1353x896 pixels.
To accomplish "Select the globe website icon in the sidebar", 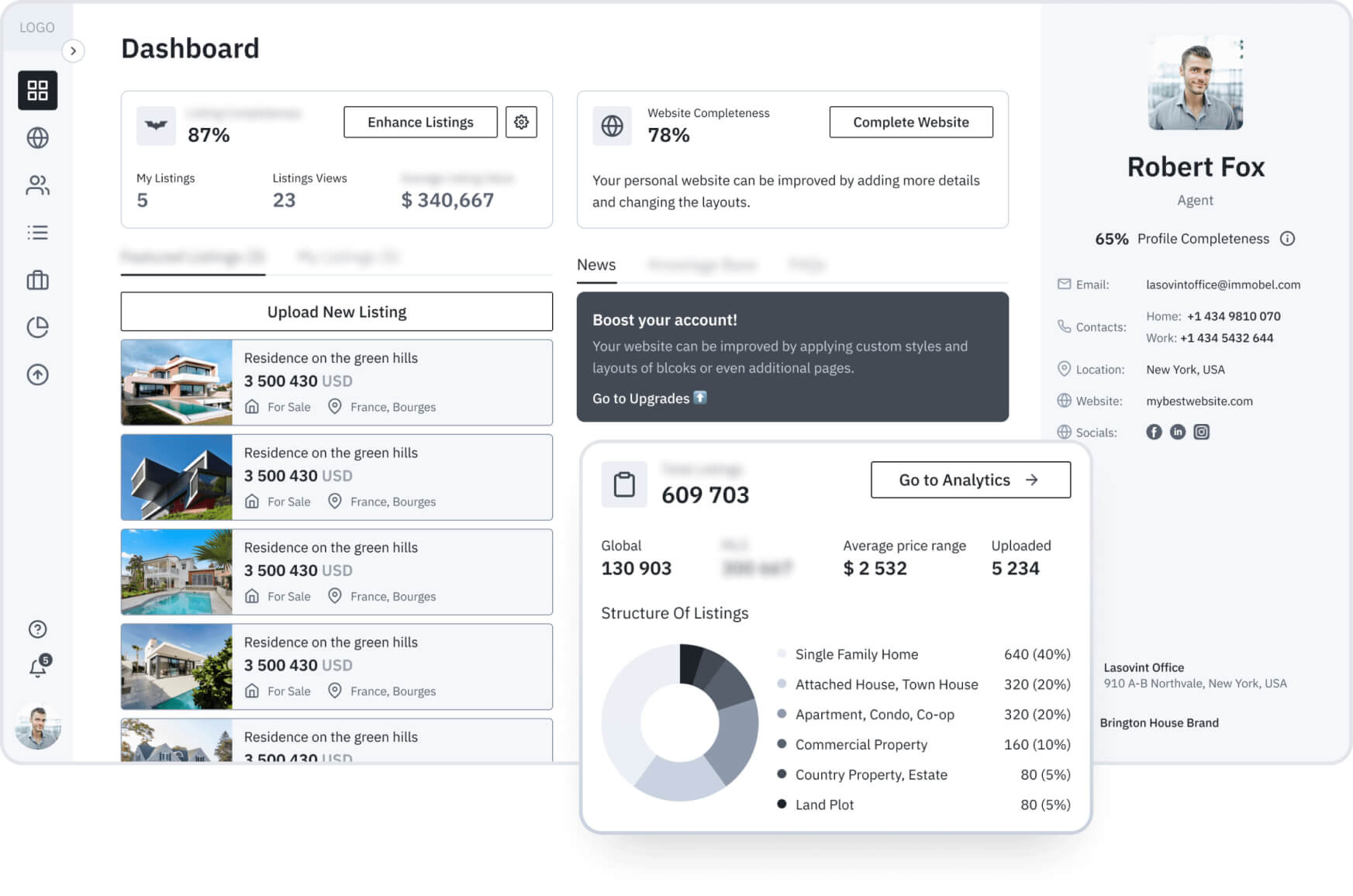I will pyautogui.click(x=37, y=138).
